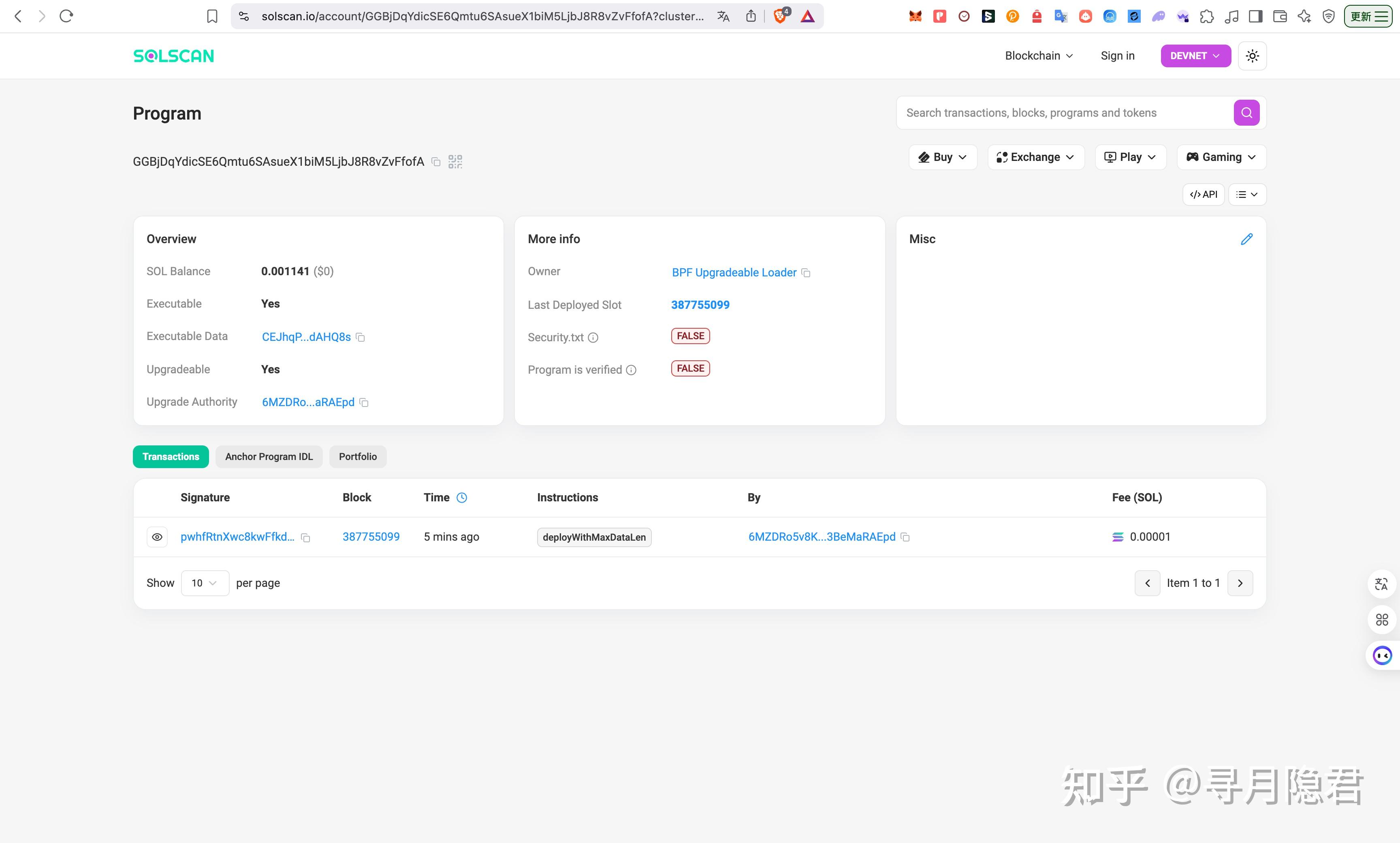
Task: Expand the Exchange dropdown
Action: tap(1035, 157)
